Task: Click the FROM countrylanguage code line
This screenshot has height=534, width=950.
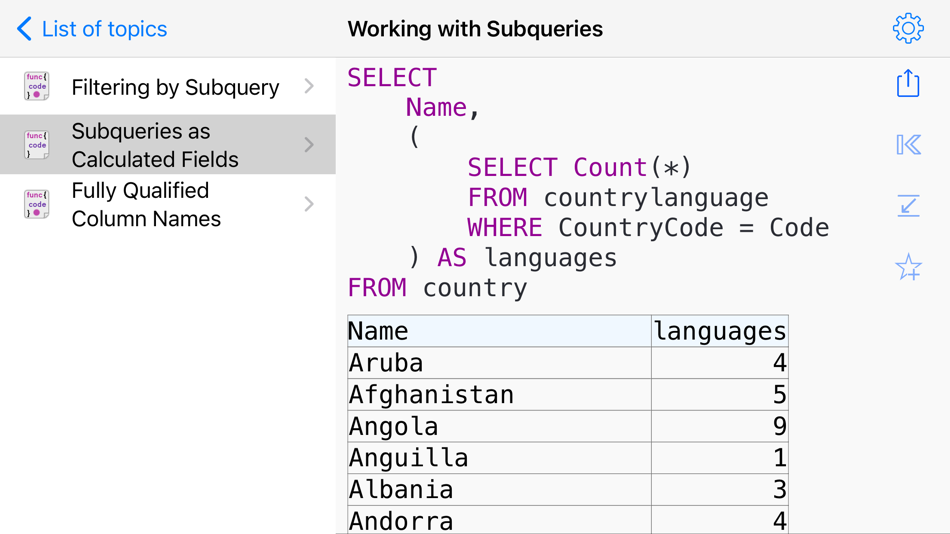Action: click(x=617, y=198)
